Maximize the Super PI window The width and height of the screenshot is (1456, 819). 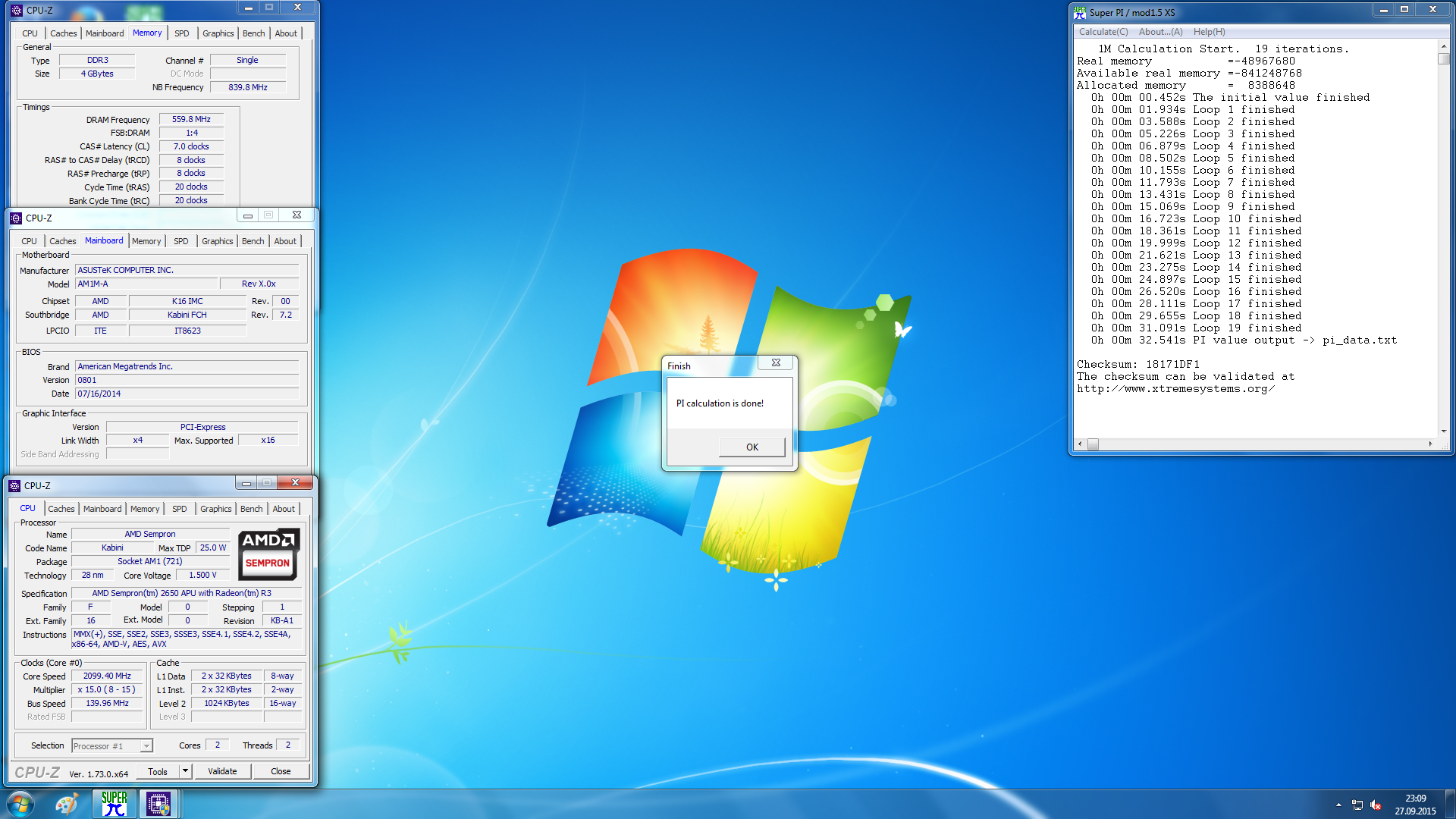point(1404,10)
